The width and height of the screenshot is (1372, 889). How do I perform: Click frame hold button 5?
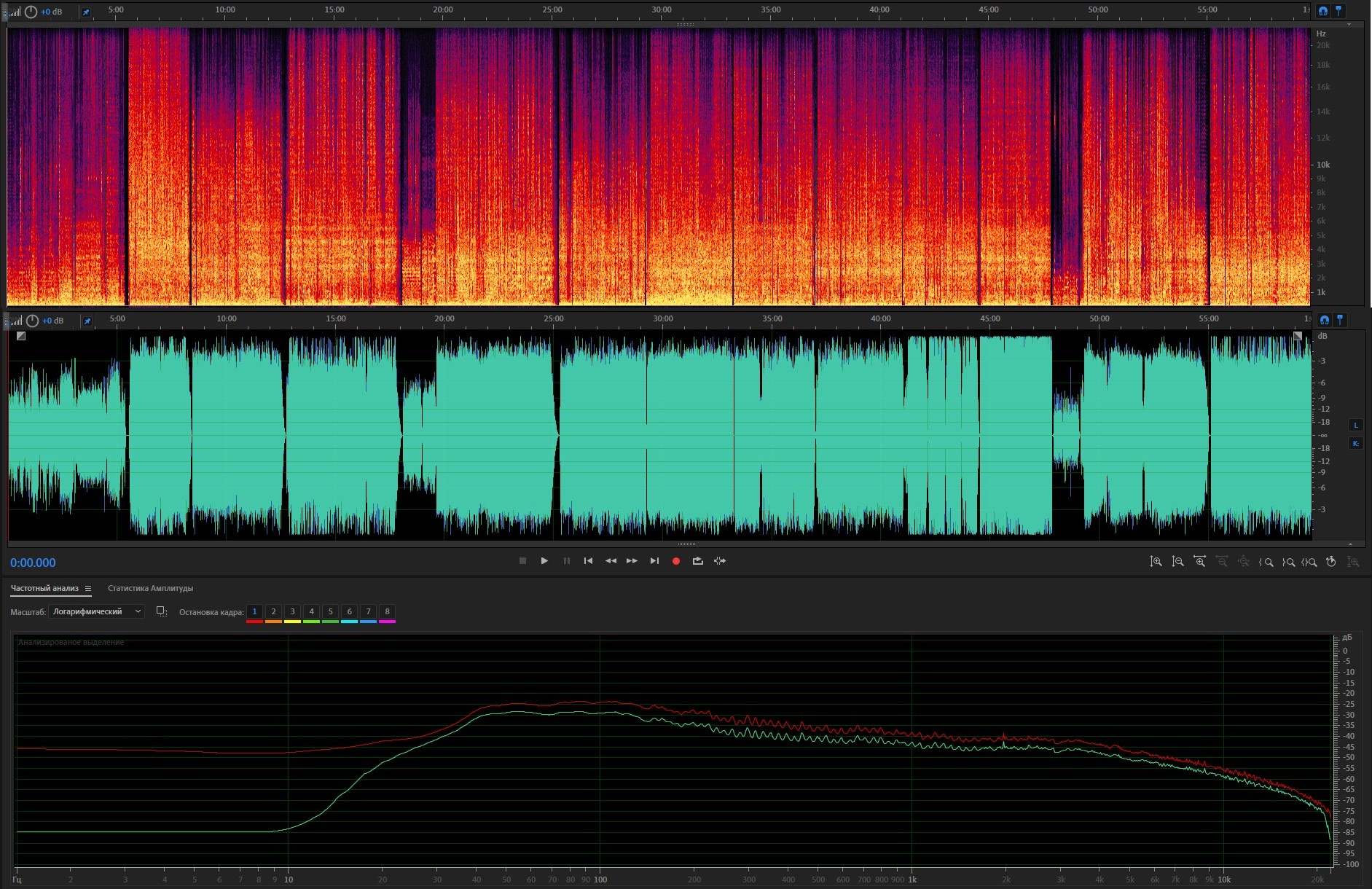click(330, 612)
